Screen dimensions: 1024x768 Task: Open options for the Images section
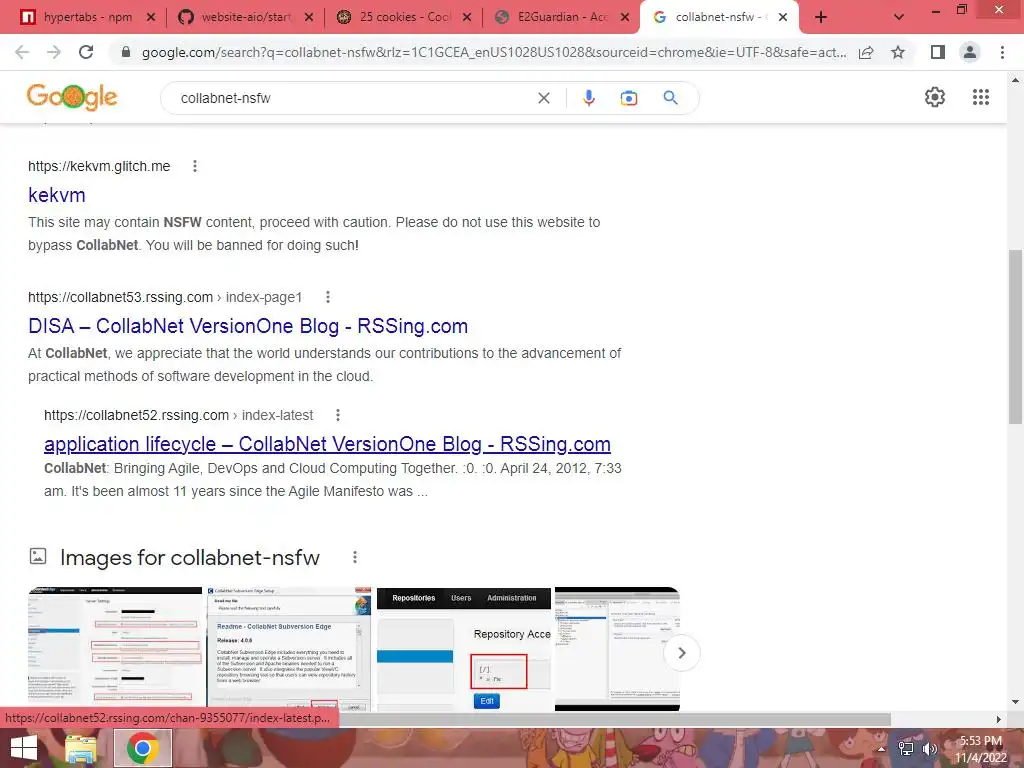pos(355,557)
